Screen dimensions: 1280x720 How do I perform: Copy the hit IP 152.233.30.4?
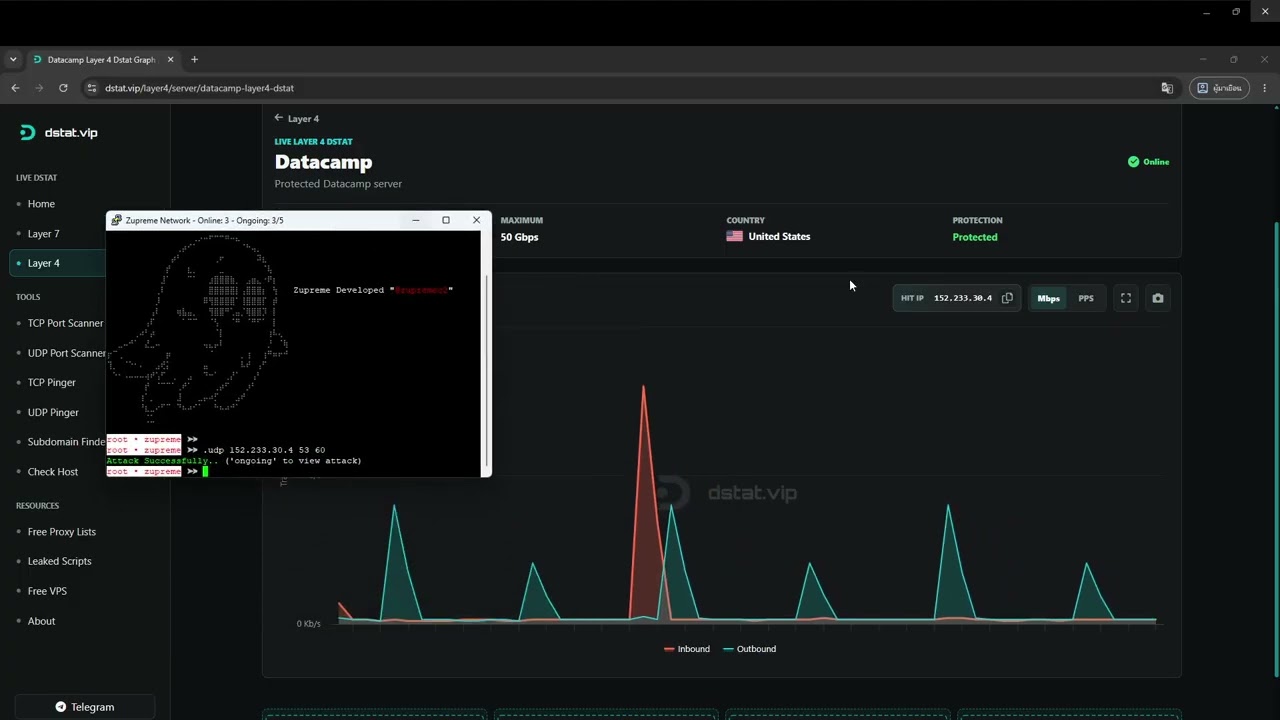pyautogui.click(x=1007, y=298)
